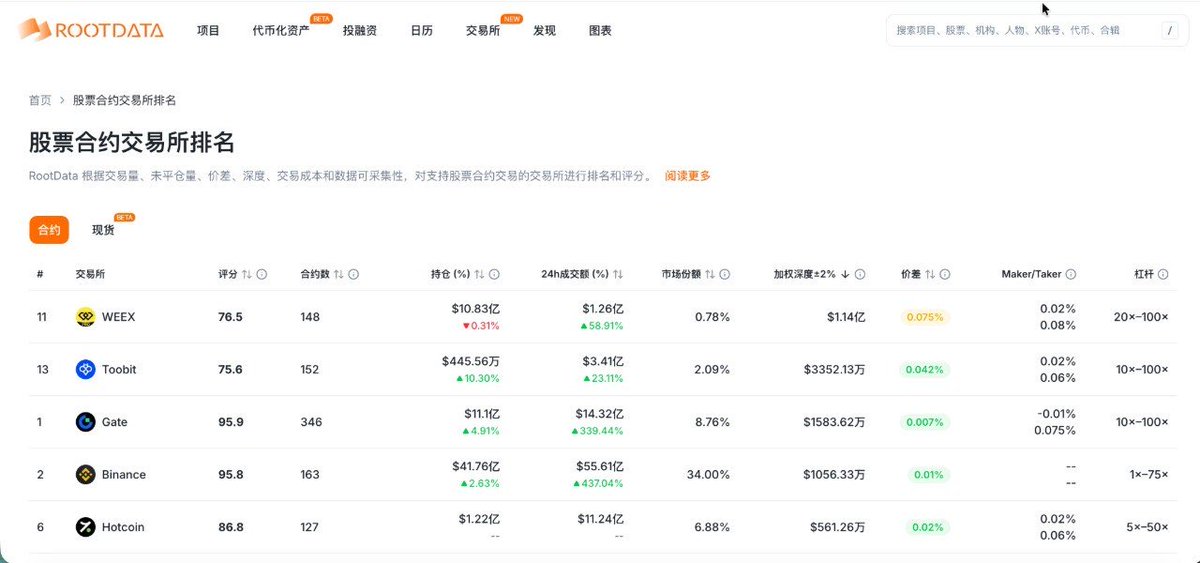Show info tooltip for Maker/Taker column

click(x=1071, y=274)
